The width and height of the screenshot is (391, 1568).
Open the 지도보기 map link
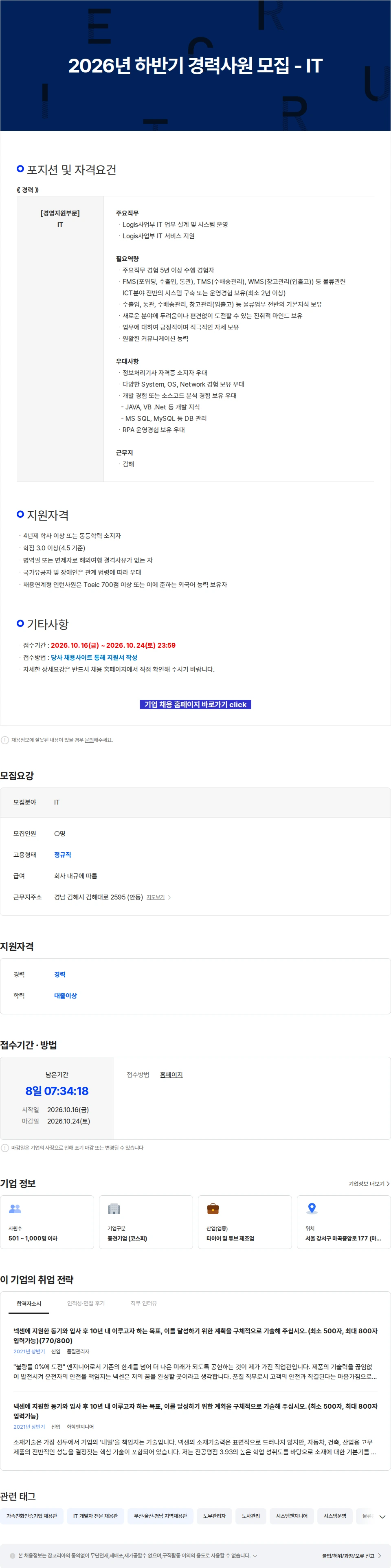(x=155, y=897)
